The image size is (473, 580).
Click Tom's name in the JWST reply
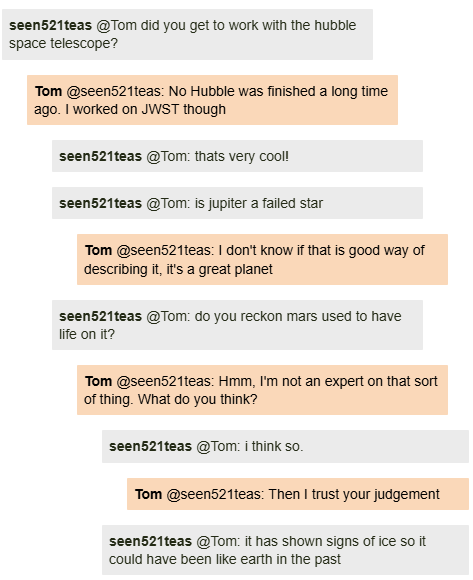coord(48,91)
